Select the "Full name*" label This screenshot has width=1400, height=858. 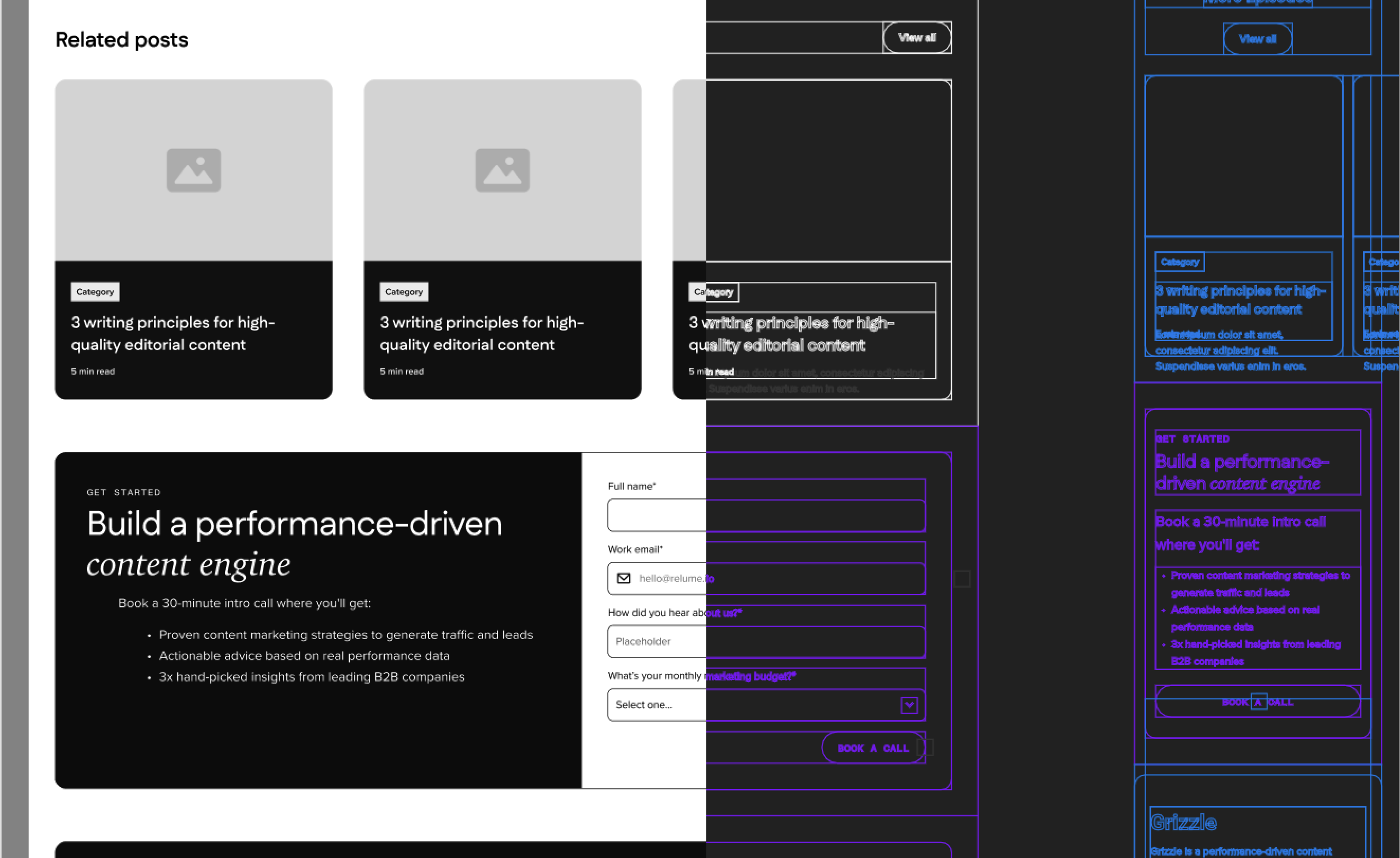pyautogui.click(x=632, y=486)
